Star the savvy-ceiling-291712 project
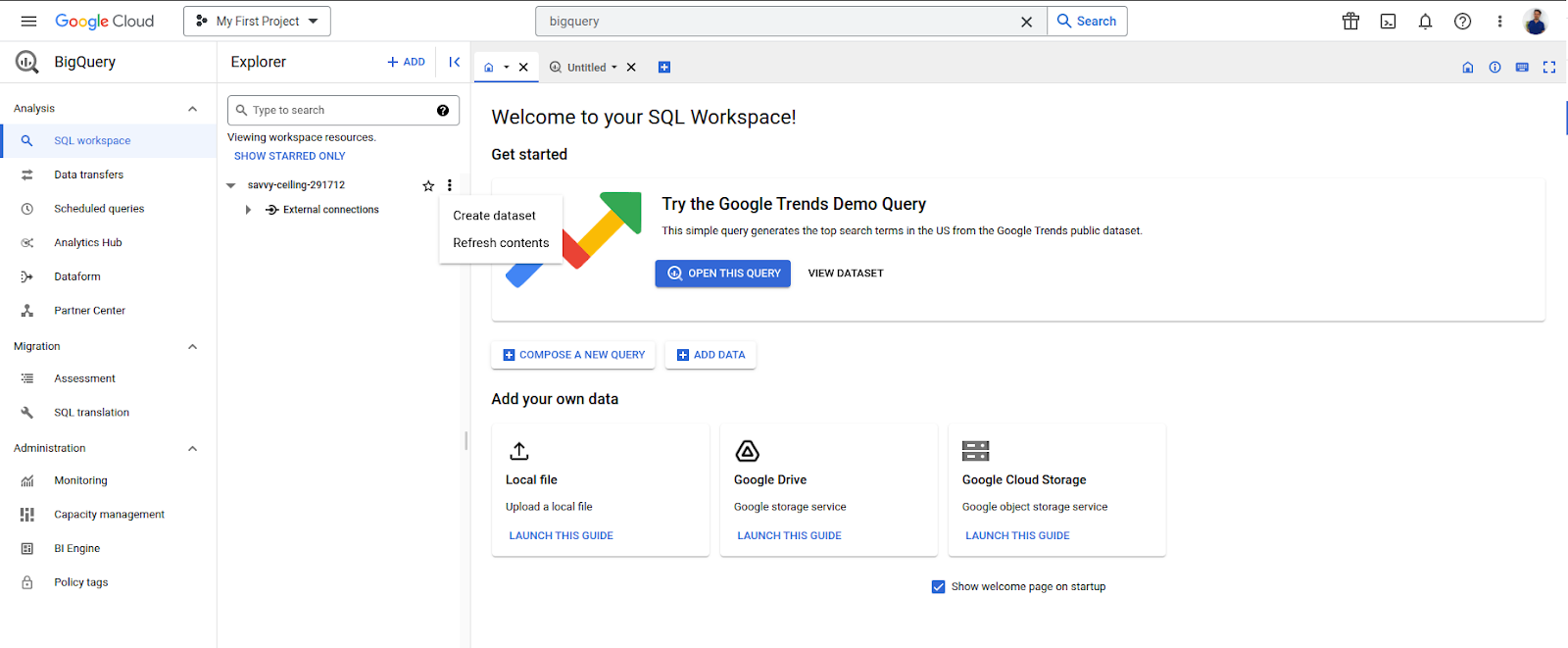Image resolution: width=1568 pixels, height=648 pixels. [x=428, y=186]
